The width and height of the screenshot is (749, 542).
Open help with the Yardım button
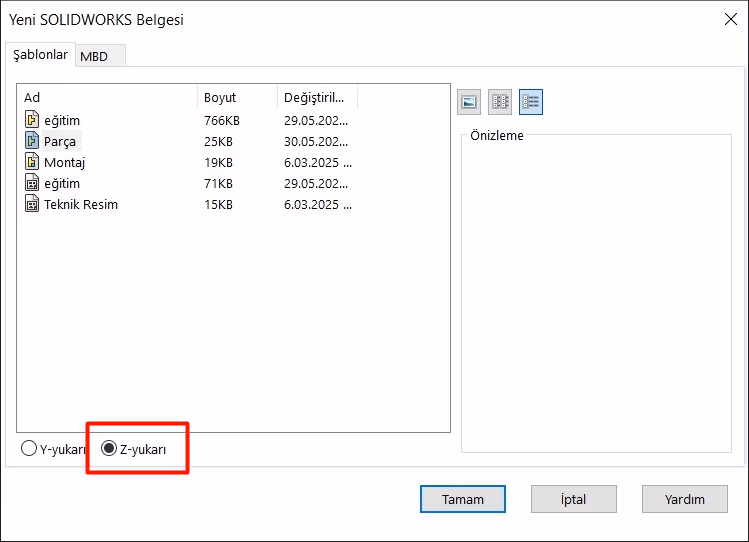point(685,499)
